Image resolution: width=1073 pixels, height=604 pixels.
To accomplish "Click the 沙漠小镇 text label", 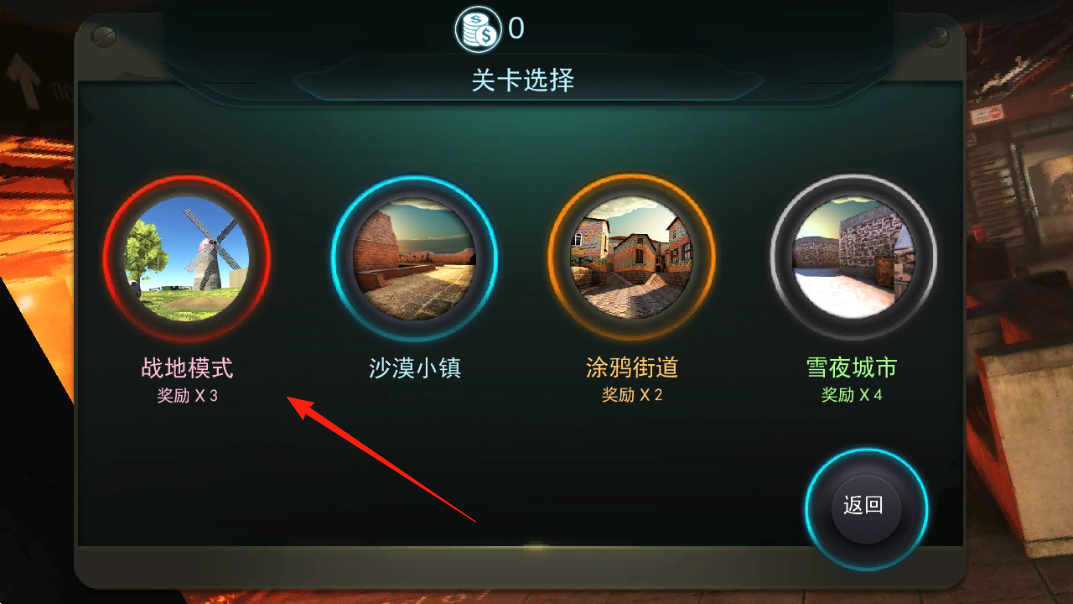I will click(415, 368).
